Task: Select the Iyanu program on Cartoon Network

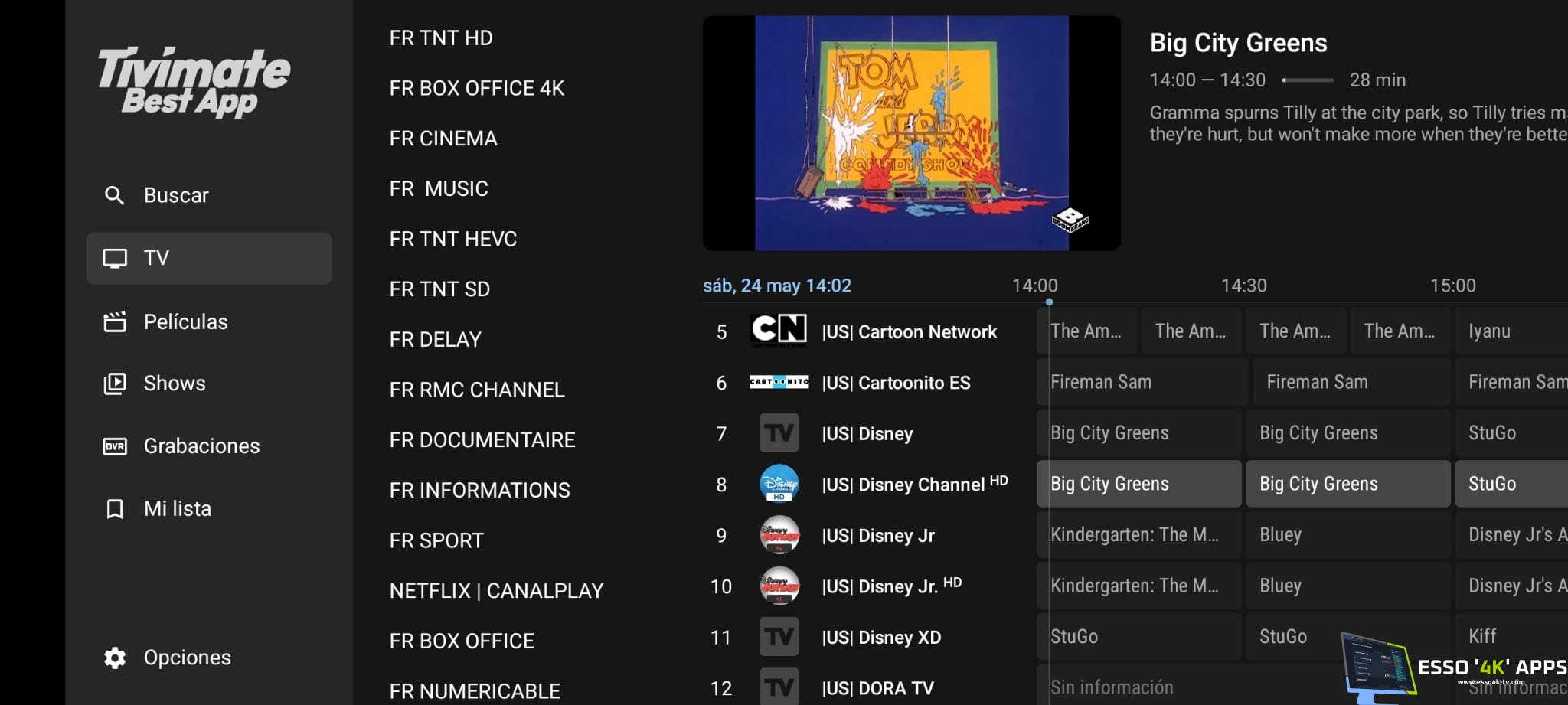Action: click(x=1511, y=331)
